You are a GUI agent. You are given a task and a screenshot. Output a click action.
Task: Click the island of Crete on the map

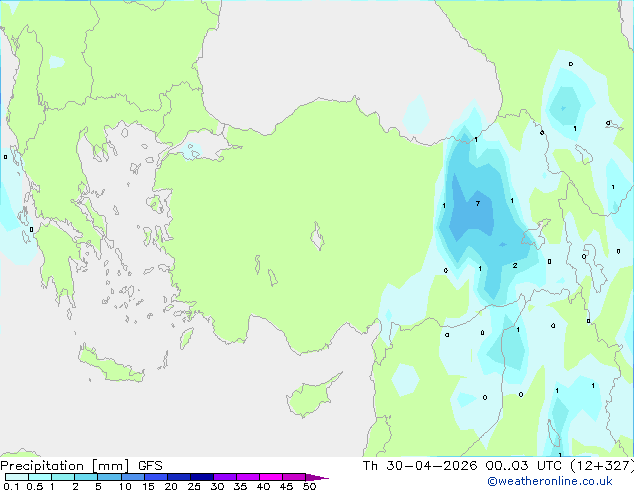pyautogui.click(x=110, y=366)
